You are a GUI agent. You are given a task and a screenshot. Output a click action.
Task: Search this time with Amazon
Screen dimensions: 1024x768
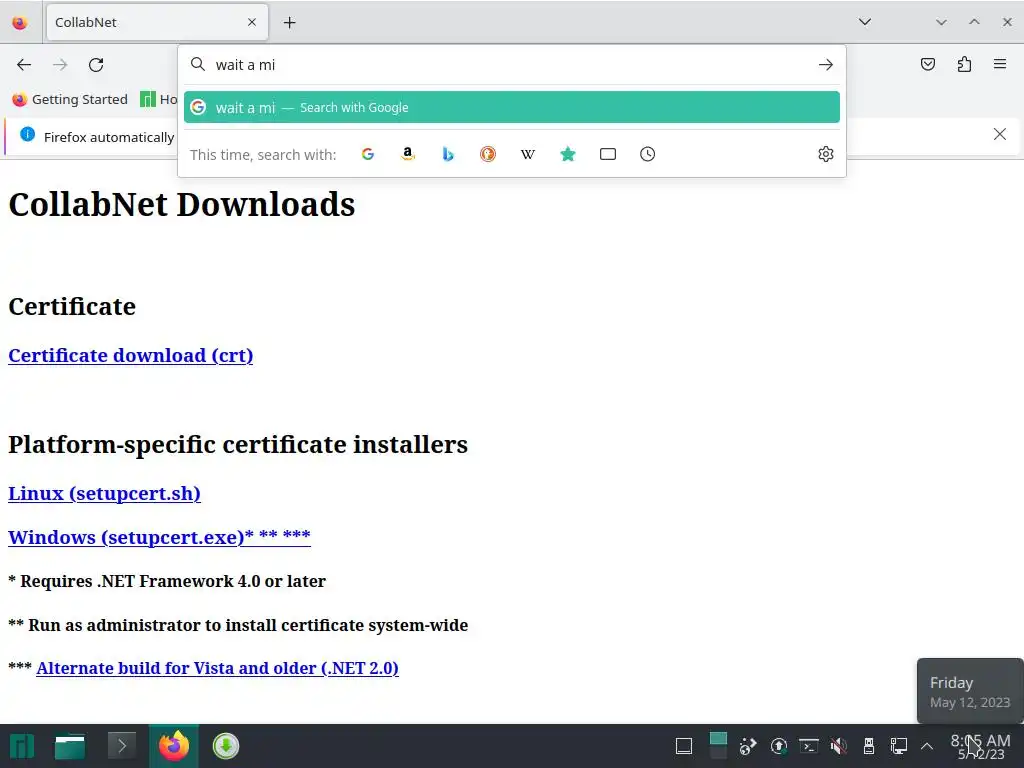[408, 154]
